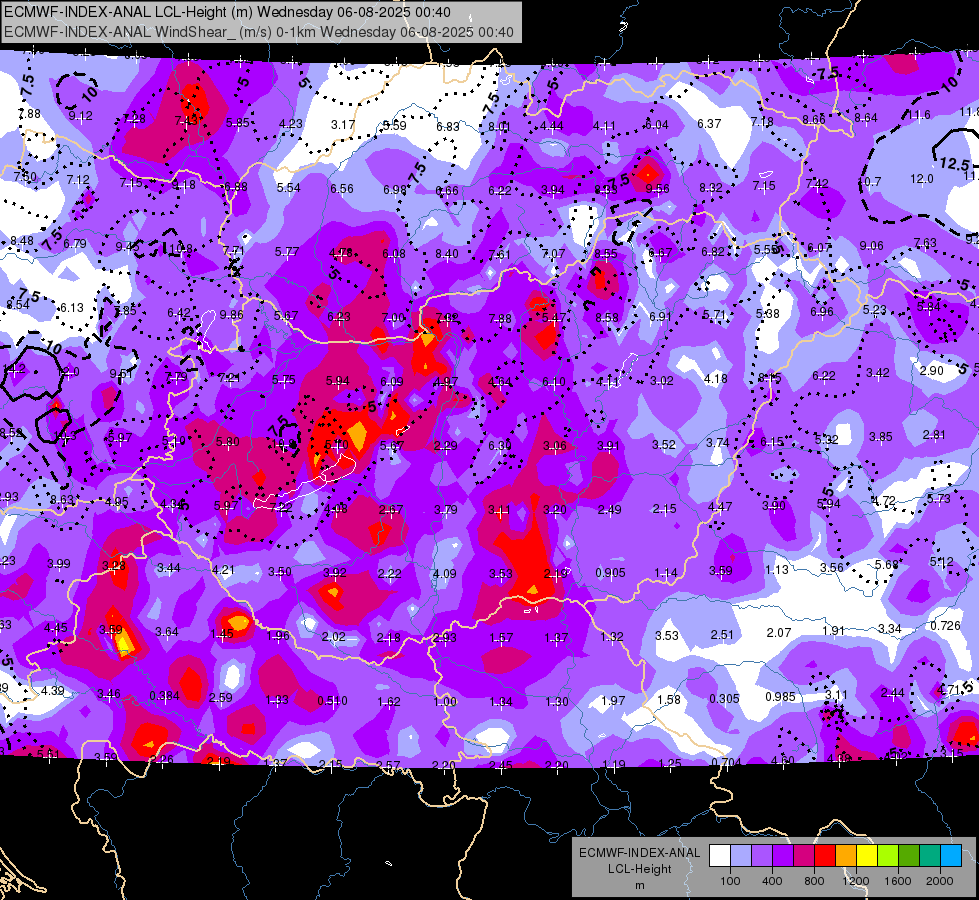Click the legend tick label 800

click(814, 881)
